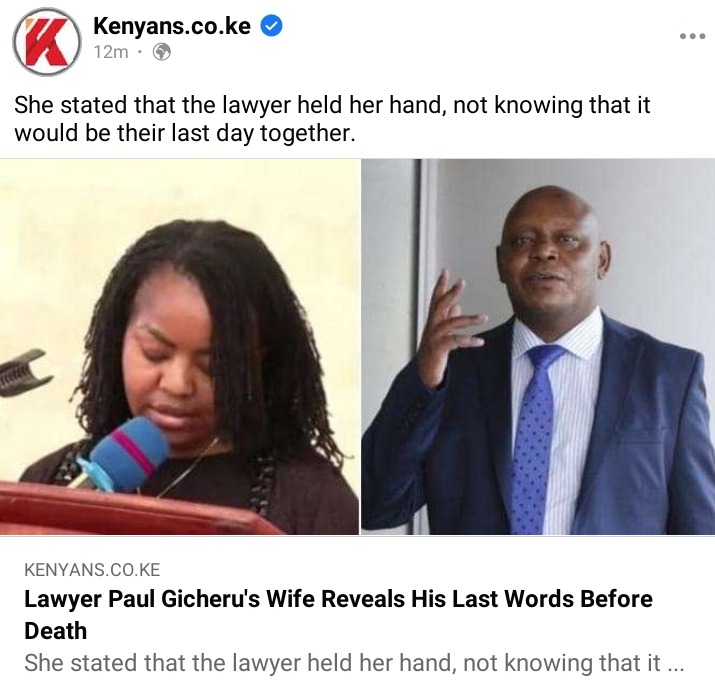Open the left photo of woman at microphone

coord(179,346)
